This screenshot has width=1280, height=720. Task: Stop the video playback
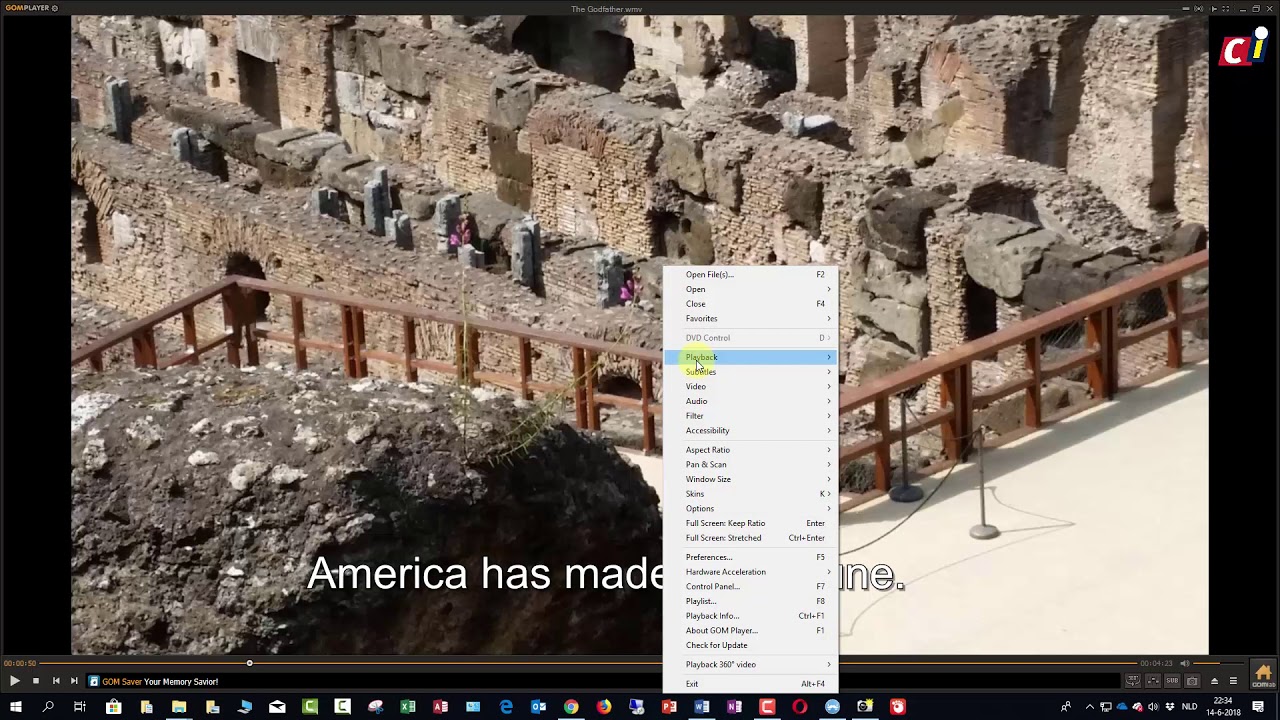tap(35, 681)
